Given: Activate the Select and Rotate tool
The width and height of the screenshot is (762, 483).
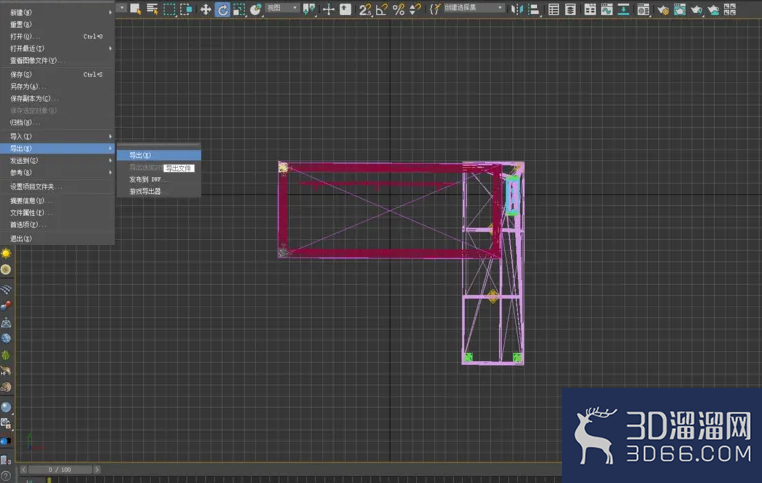Looking at the screenshot, I should (x=223, y=9).
